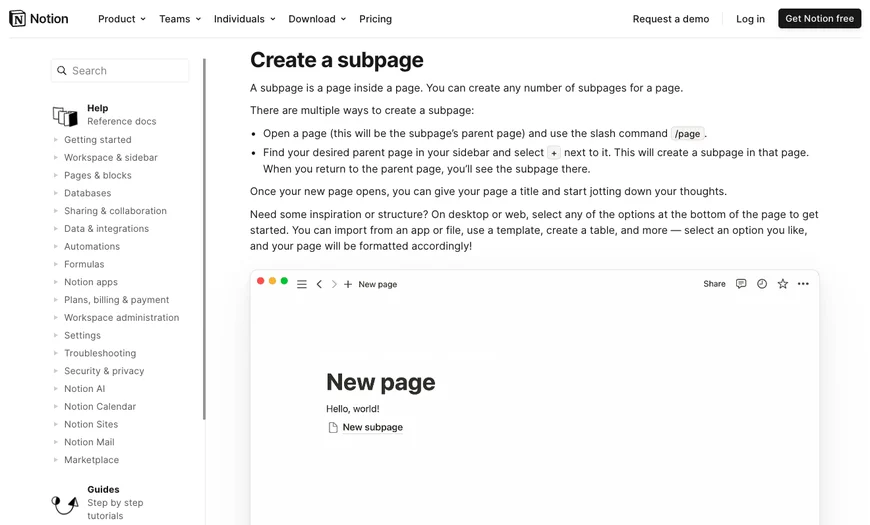Open the three-dot more options menu
Image resolution: width=870 pixels, height=525 pixels.
[803, 284]
